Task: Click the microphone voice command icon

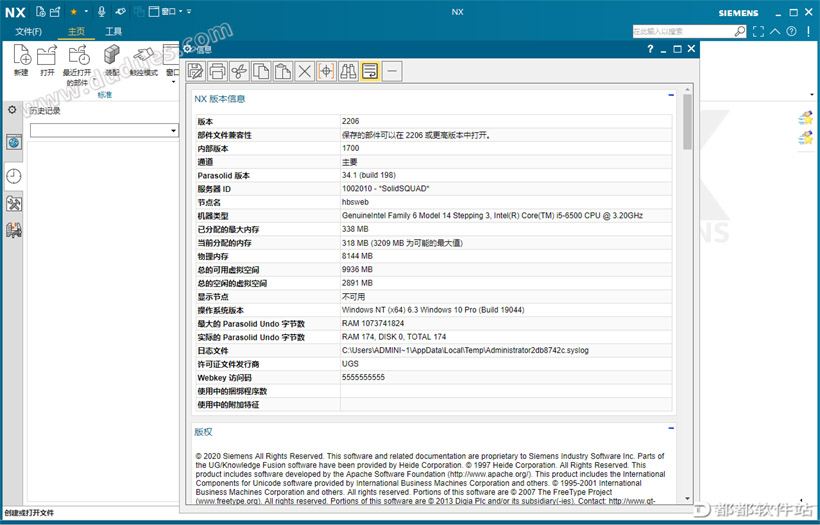Action: (x=101, y=11)
